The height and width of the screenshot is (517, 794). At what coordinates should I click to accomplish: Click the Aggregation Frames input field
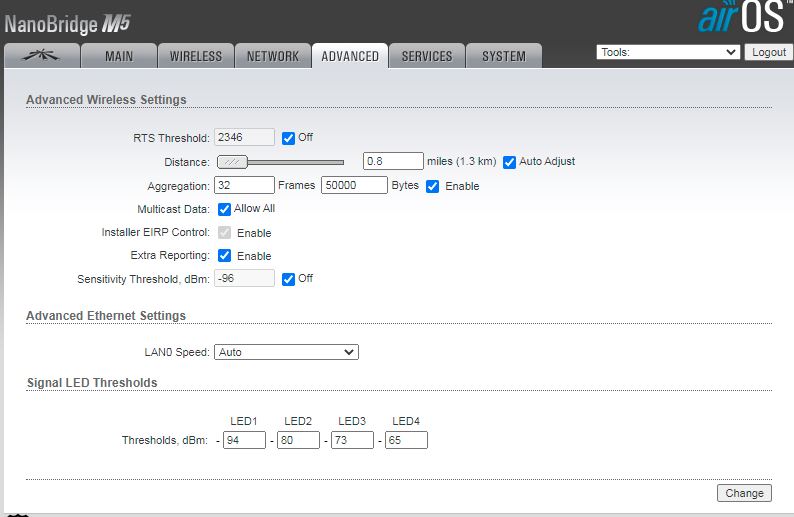245,186
